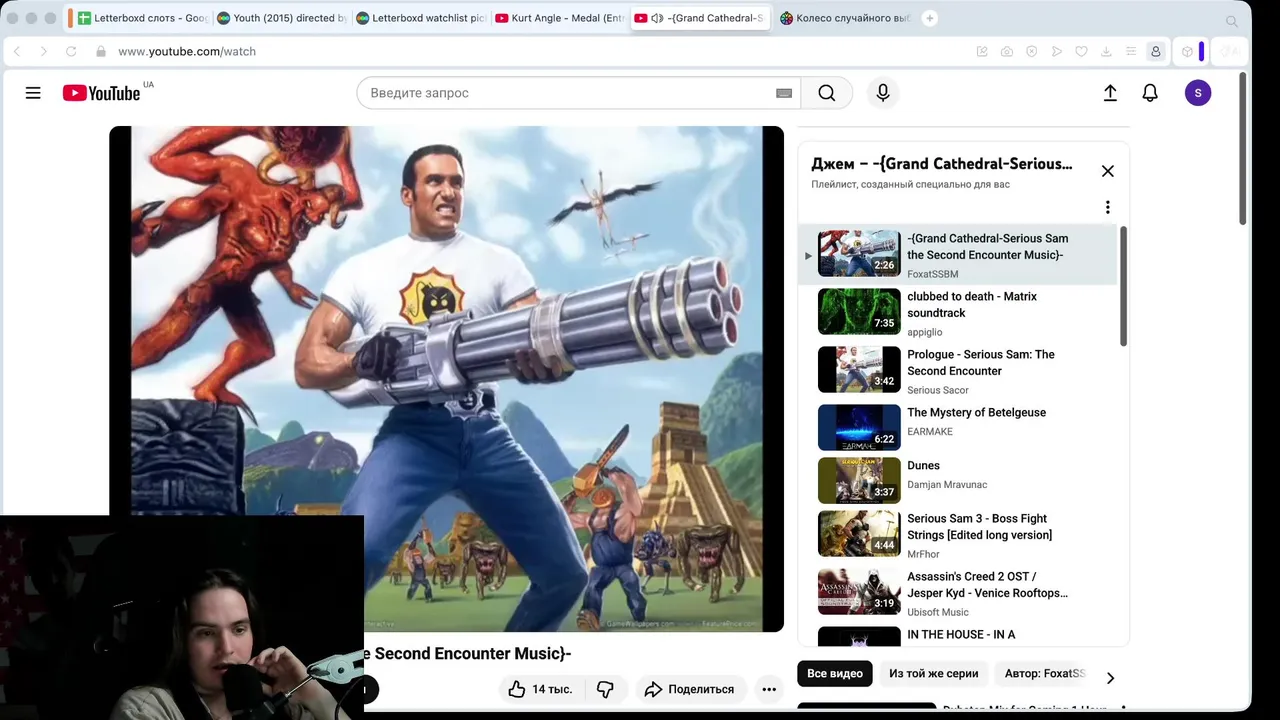Switch to Youth (2015) tab
The image size is (1280, 720).
pyautogui.click(x=280, y=18)
